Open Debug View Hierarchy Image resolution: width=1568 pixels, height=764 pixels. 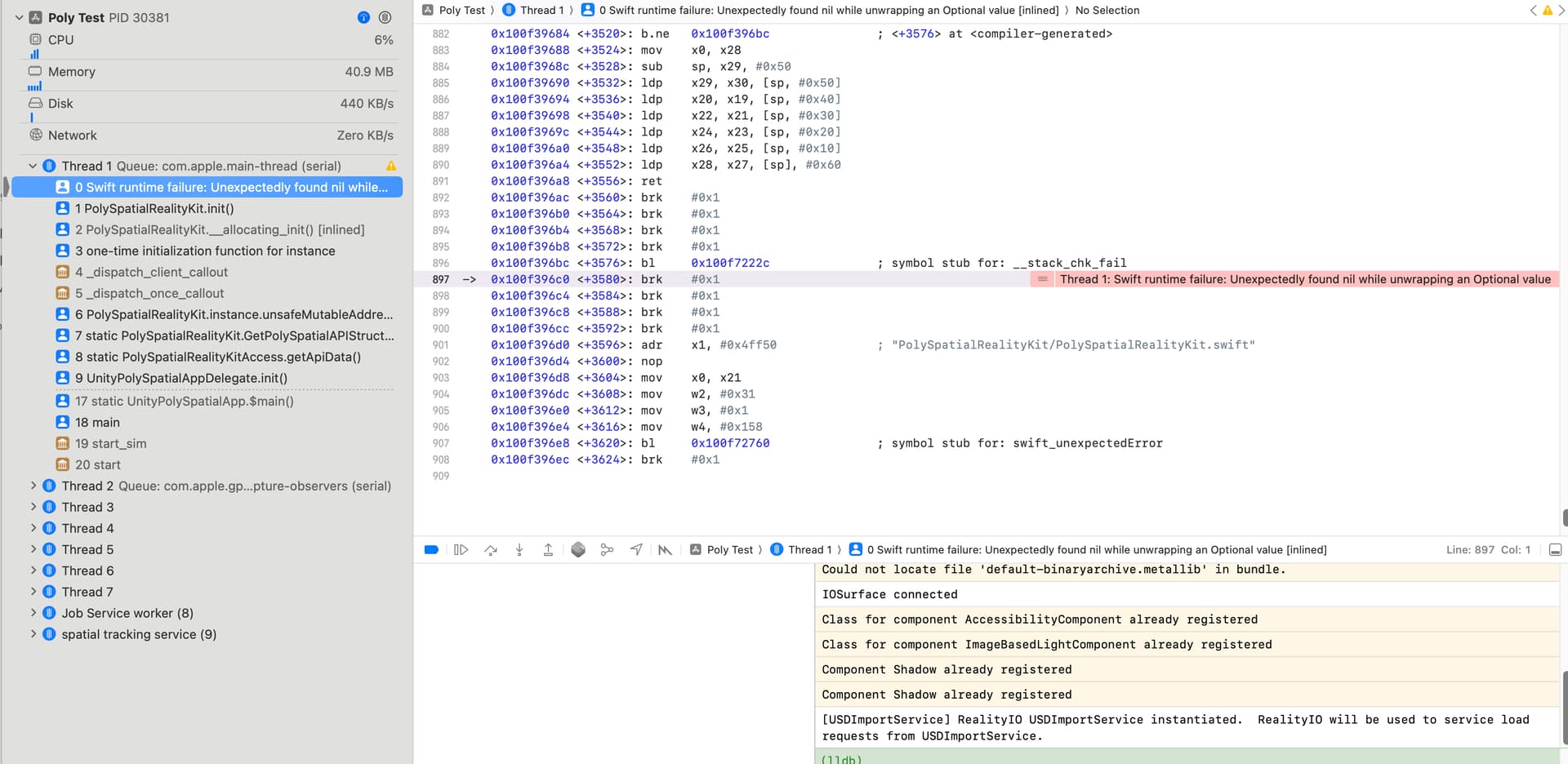578,549
